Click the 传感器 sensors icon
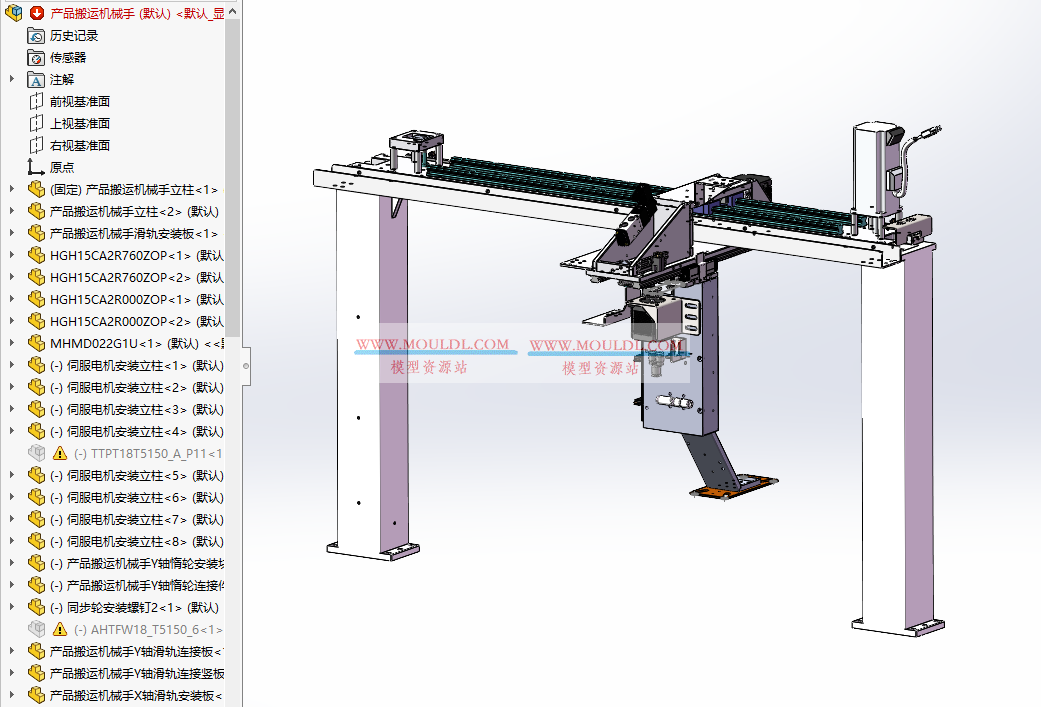The width and height of the screenshot is (1041, 707). (x=33, y=57)
